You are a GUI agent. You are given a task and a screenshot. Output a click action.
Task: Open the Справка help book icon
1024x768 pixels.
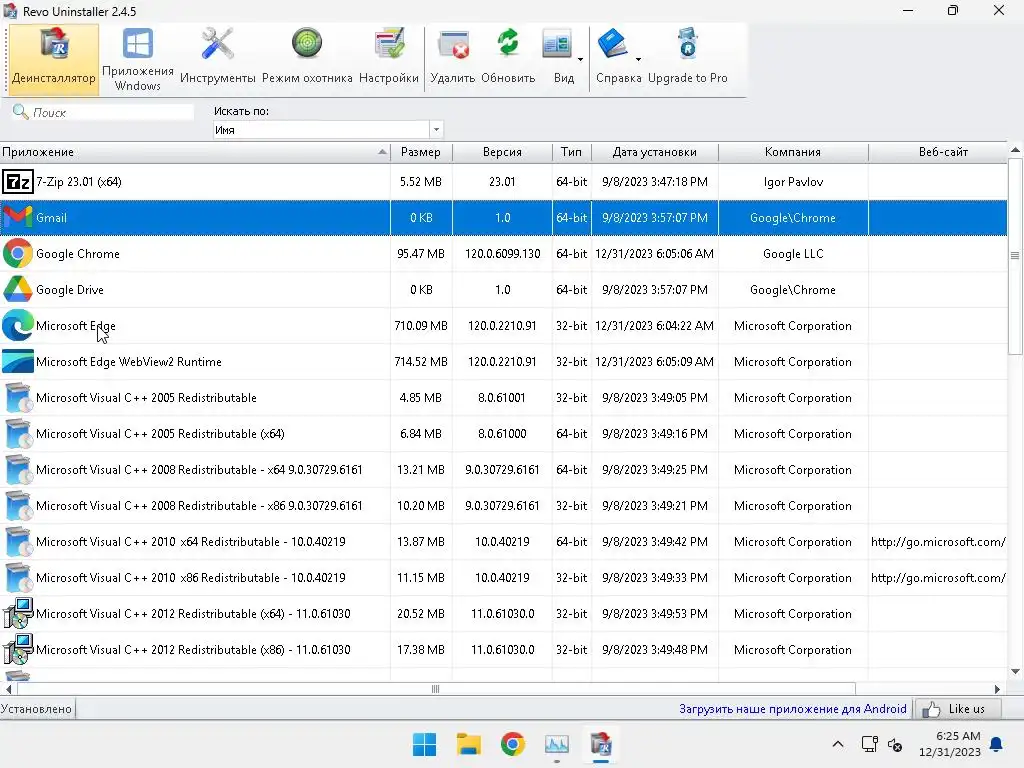coord(613,44)
